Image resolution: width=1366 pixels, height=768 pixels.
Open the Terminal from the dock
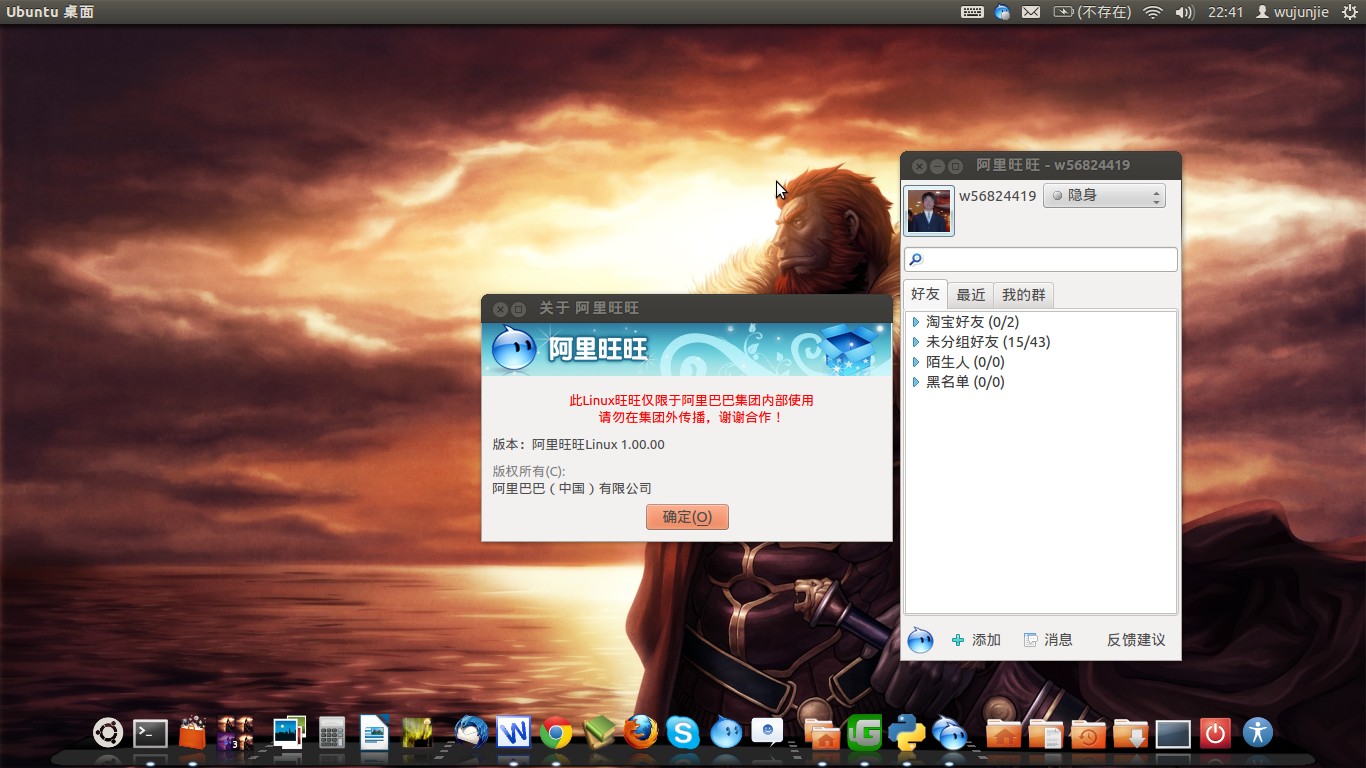click(150, 733)
